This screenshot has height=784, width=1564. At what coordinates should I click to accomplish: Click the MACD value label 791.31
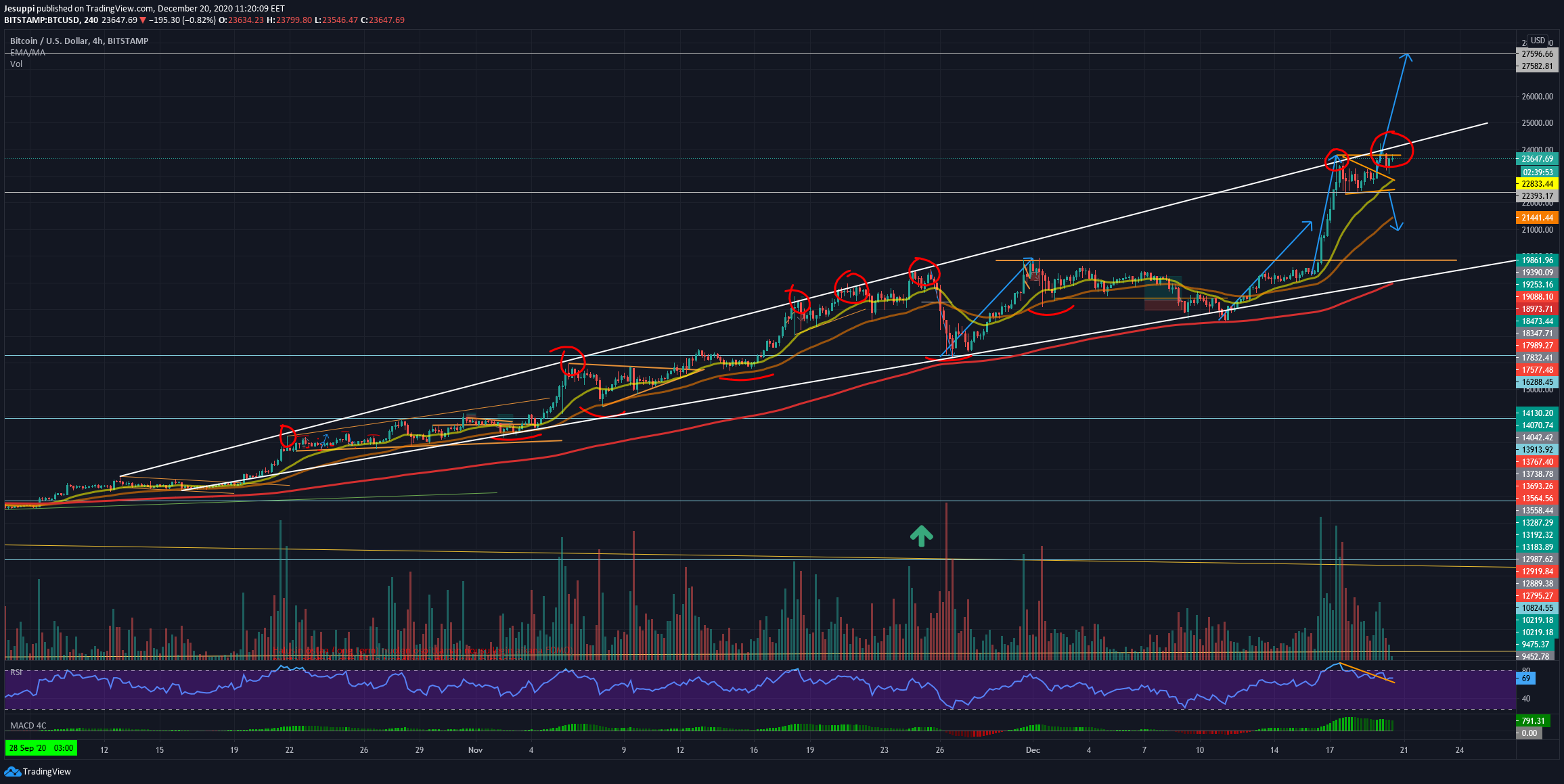coord(1534,721)
